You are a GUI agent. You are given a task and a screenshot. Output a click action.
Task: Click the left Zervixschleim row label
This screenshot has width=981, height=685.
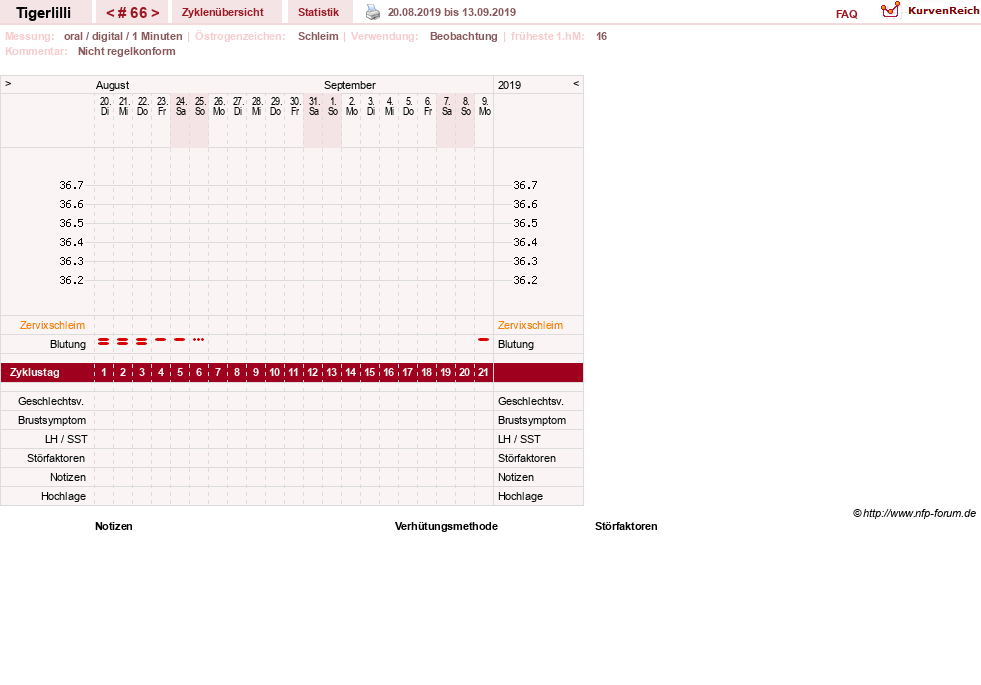click(x=53, y=325)
